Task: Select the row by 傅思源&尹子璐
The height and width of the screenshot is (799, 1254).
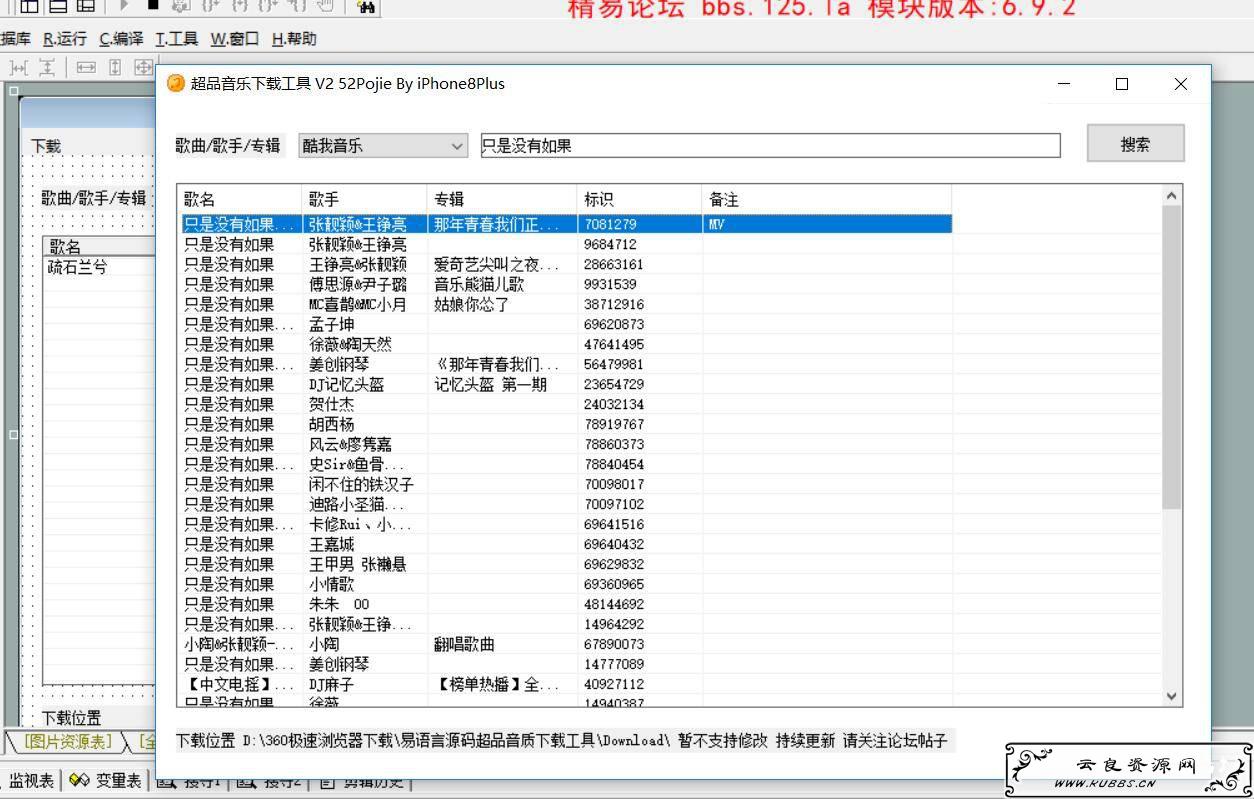Action: (566, 284)
